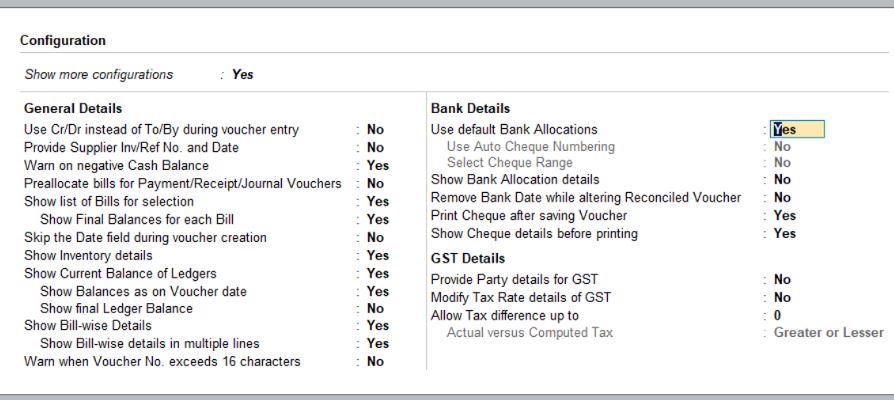Enable warning when Voucher No. exceeds 16 characters
Image resolution: width=894 pixels, height=400 pixels.
375,362
